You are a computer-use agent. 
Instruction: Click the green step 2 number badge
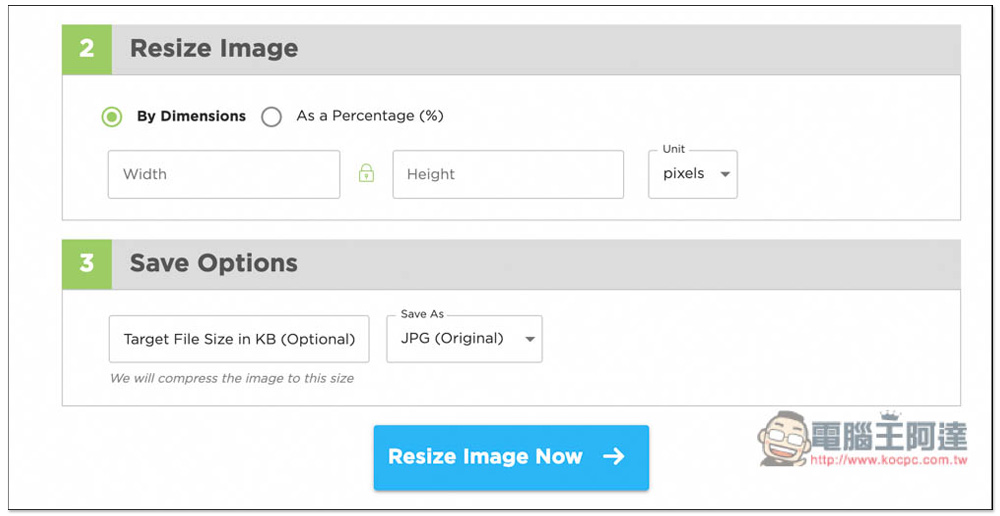coord(87,49)
